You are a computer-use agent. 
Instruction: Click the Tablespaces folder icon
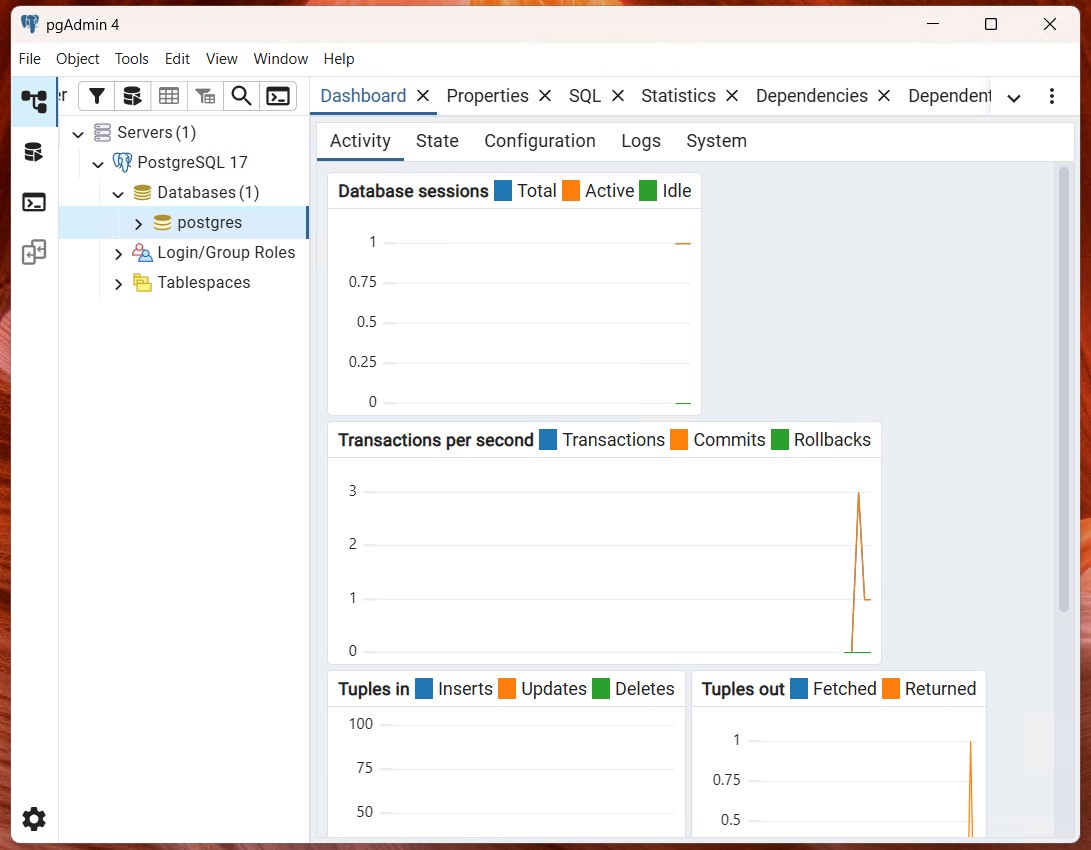coord(142,282)
